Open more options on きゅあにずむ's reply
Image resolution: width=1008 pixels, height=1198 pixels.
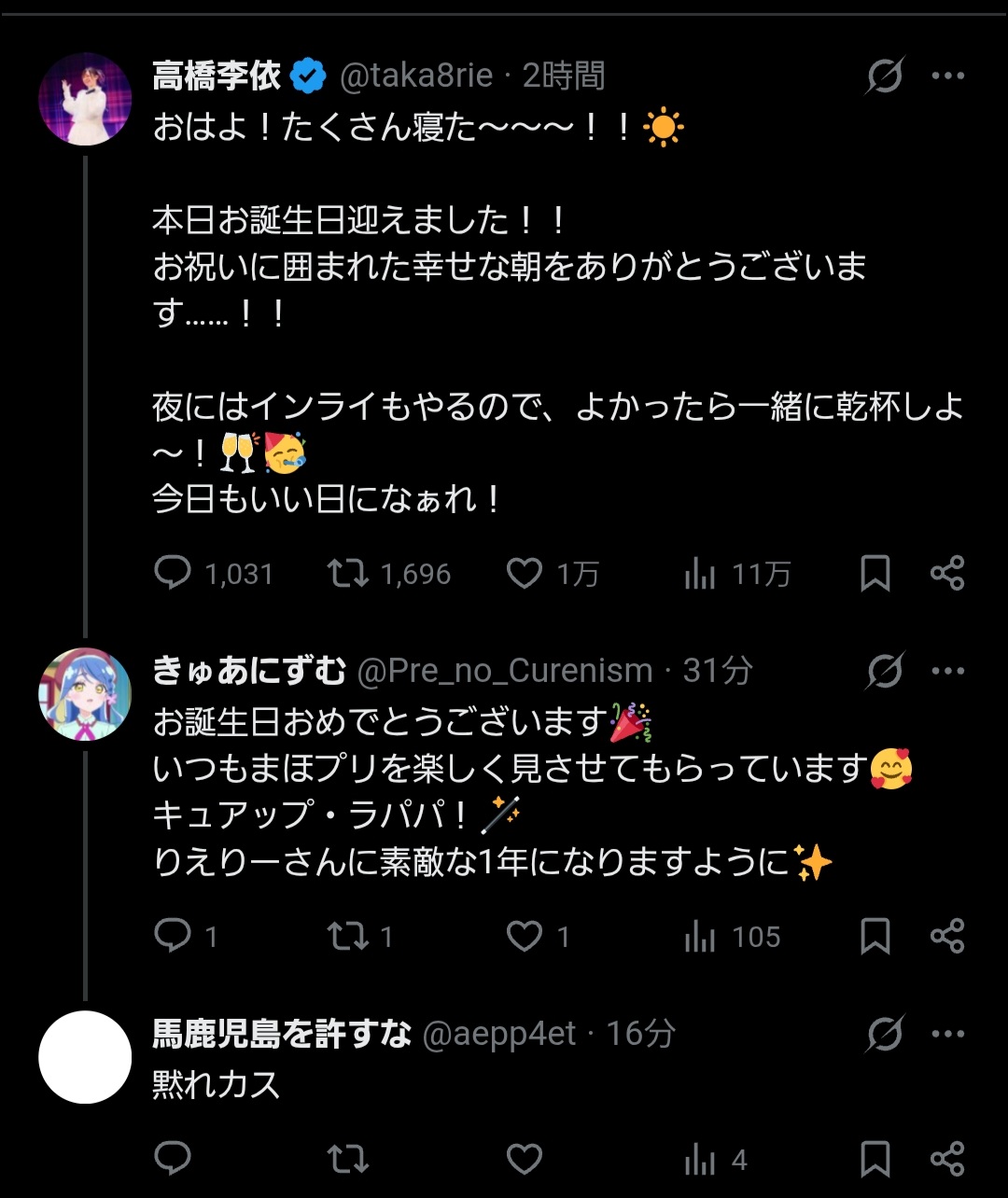pyautogui.click(x=948, y=671)
